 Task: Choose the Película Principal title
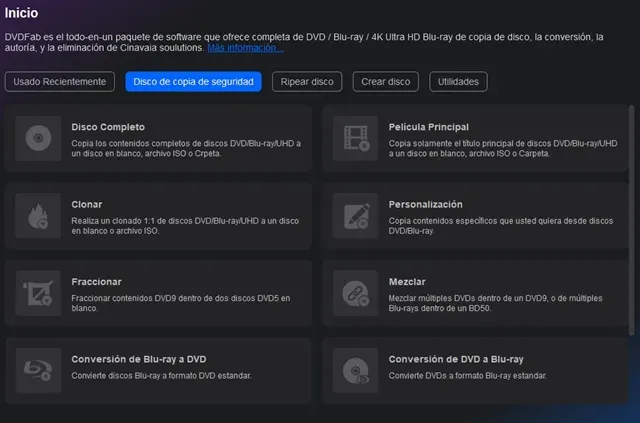click(x=429, y=127)
